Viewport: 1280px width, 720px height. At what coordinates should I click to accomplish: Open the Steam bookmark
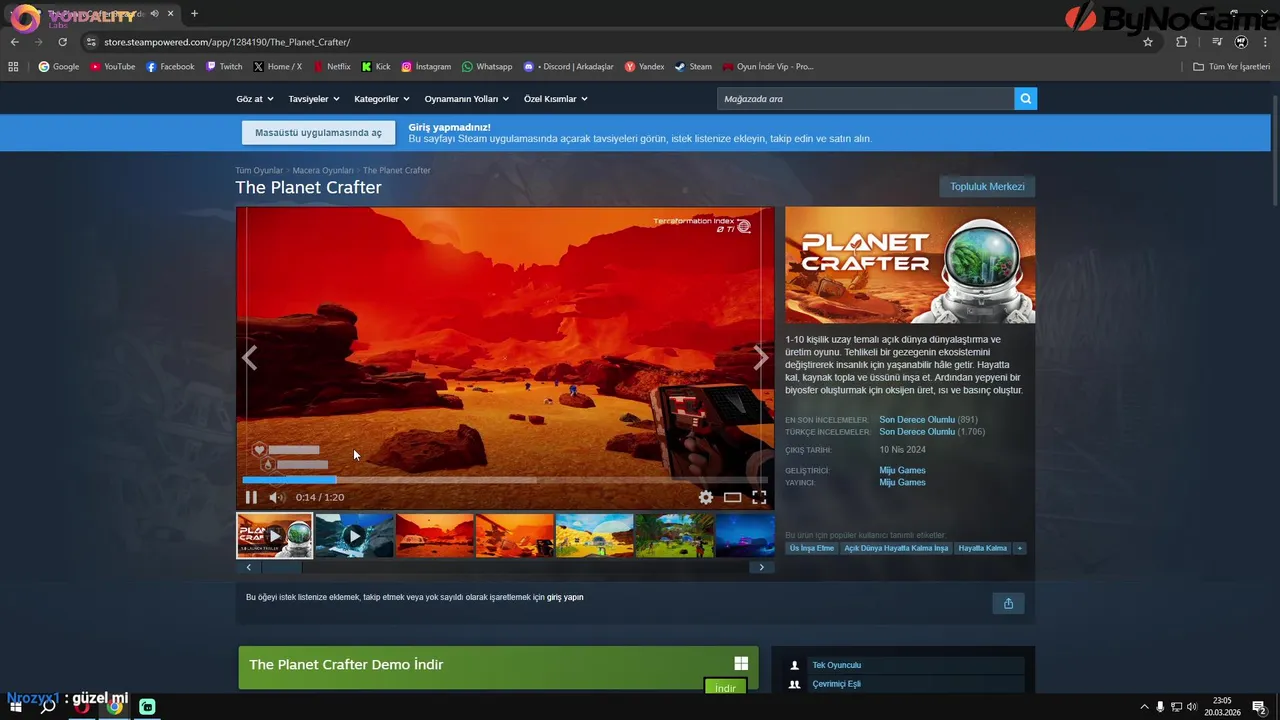point(693,67)
